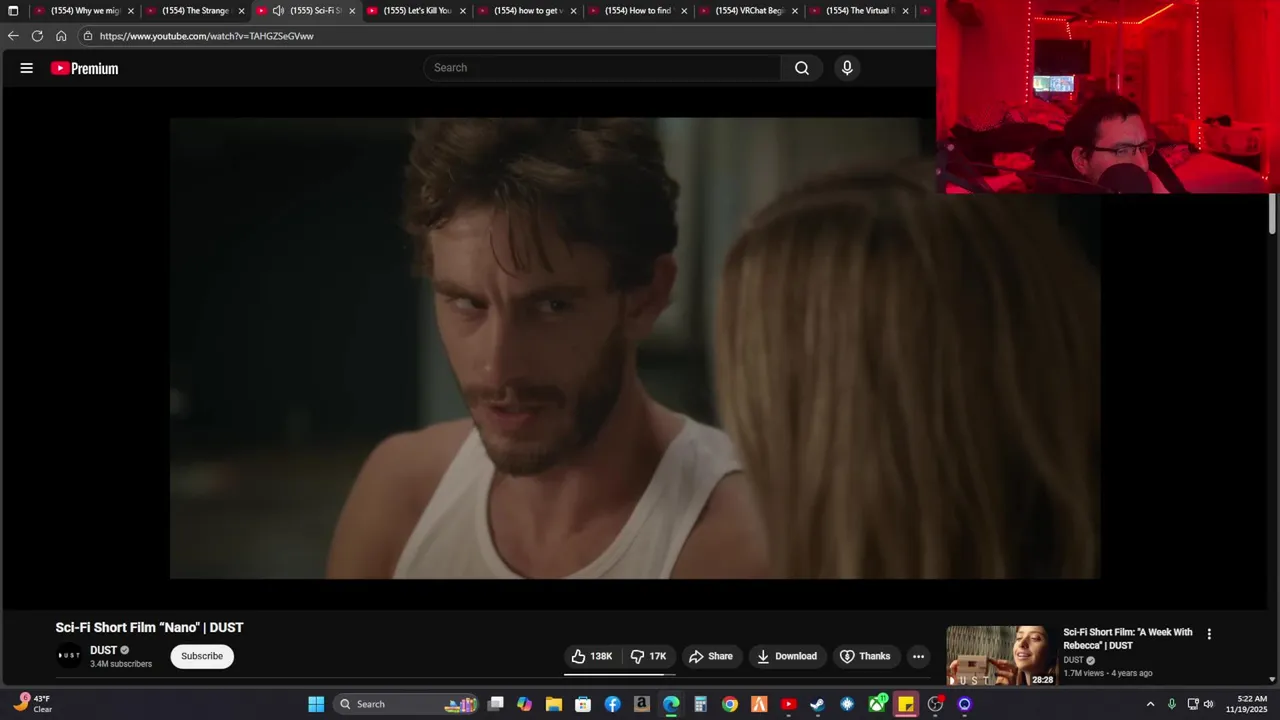The width and height of the screenshot is (1280, 720).
Task: Click the taskbar Search box
Action: tap(405, 704)
